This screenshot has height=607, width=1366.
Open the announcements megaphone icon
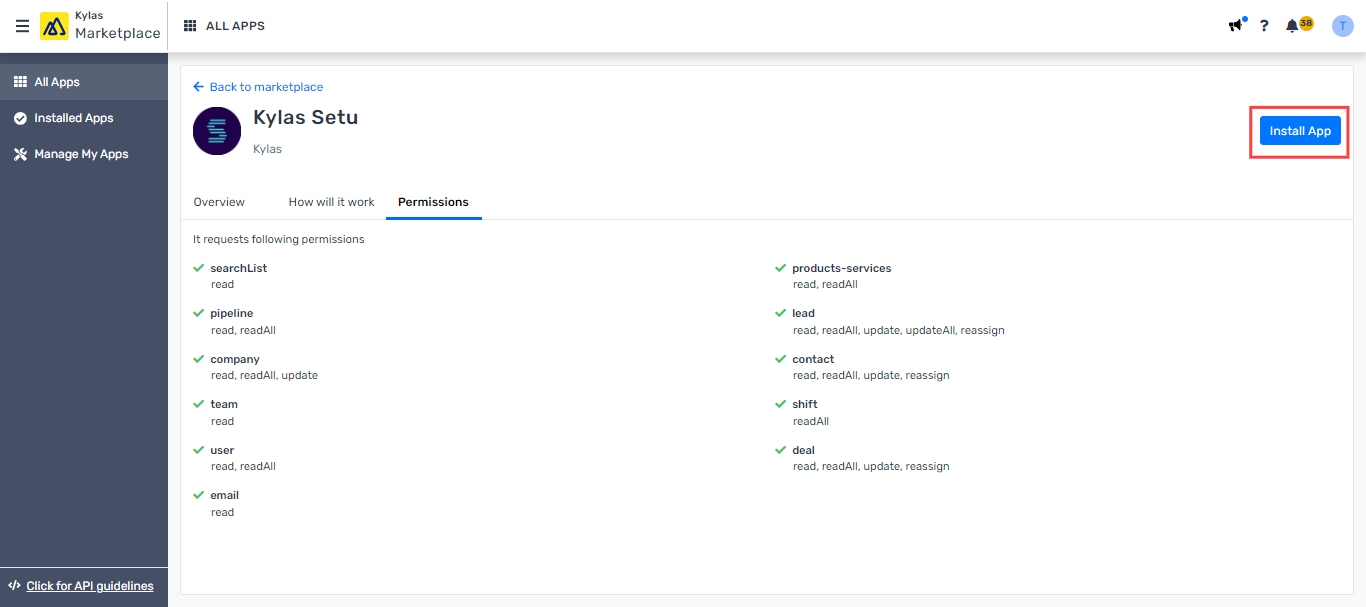click(x=1237, y=25)
